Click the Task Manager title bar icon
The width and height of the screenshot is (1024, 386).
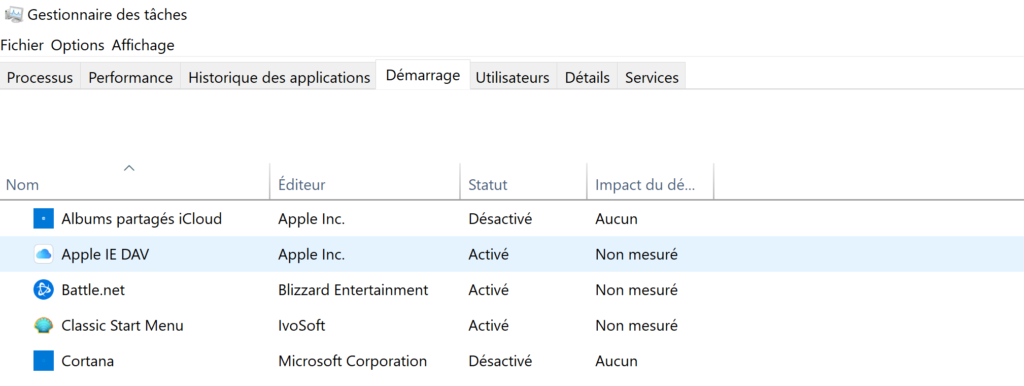[x=14, y=14]
